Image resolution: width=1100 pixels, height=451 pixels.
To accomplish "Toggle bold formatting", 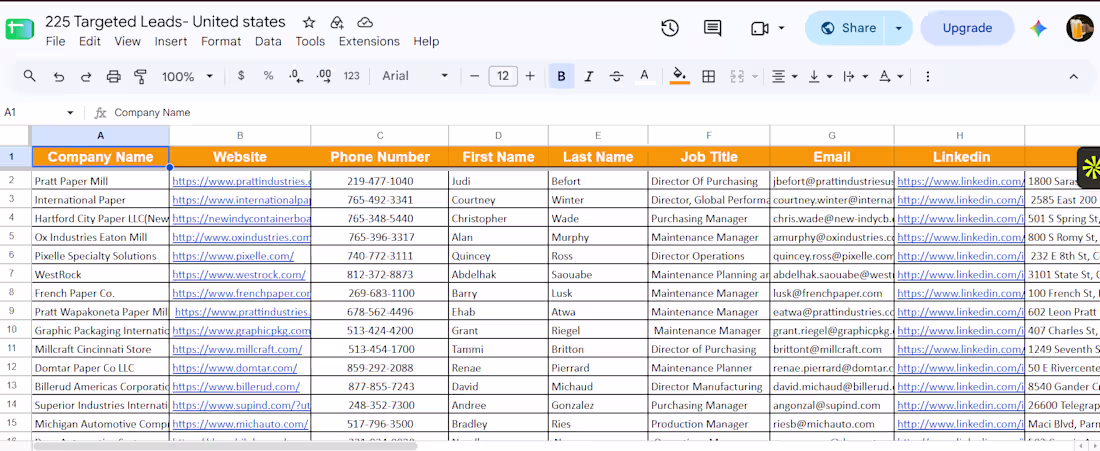I will pos(561,76).
